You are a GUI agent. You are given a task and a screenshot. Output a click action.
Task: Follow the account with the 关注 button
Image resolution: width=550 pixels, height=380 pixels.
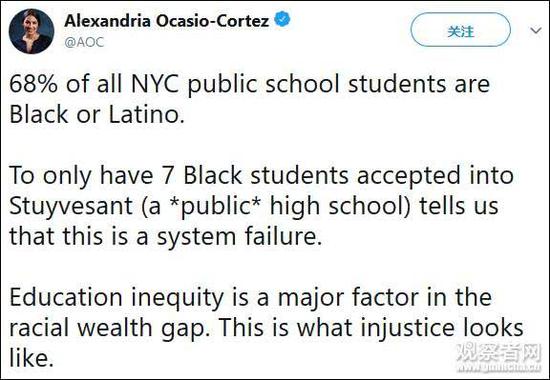pos(461,31)
